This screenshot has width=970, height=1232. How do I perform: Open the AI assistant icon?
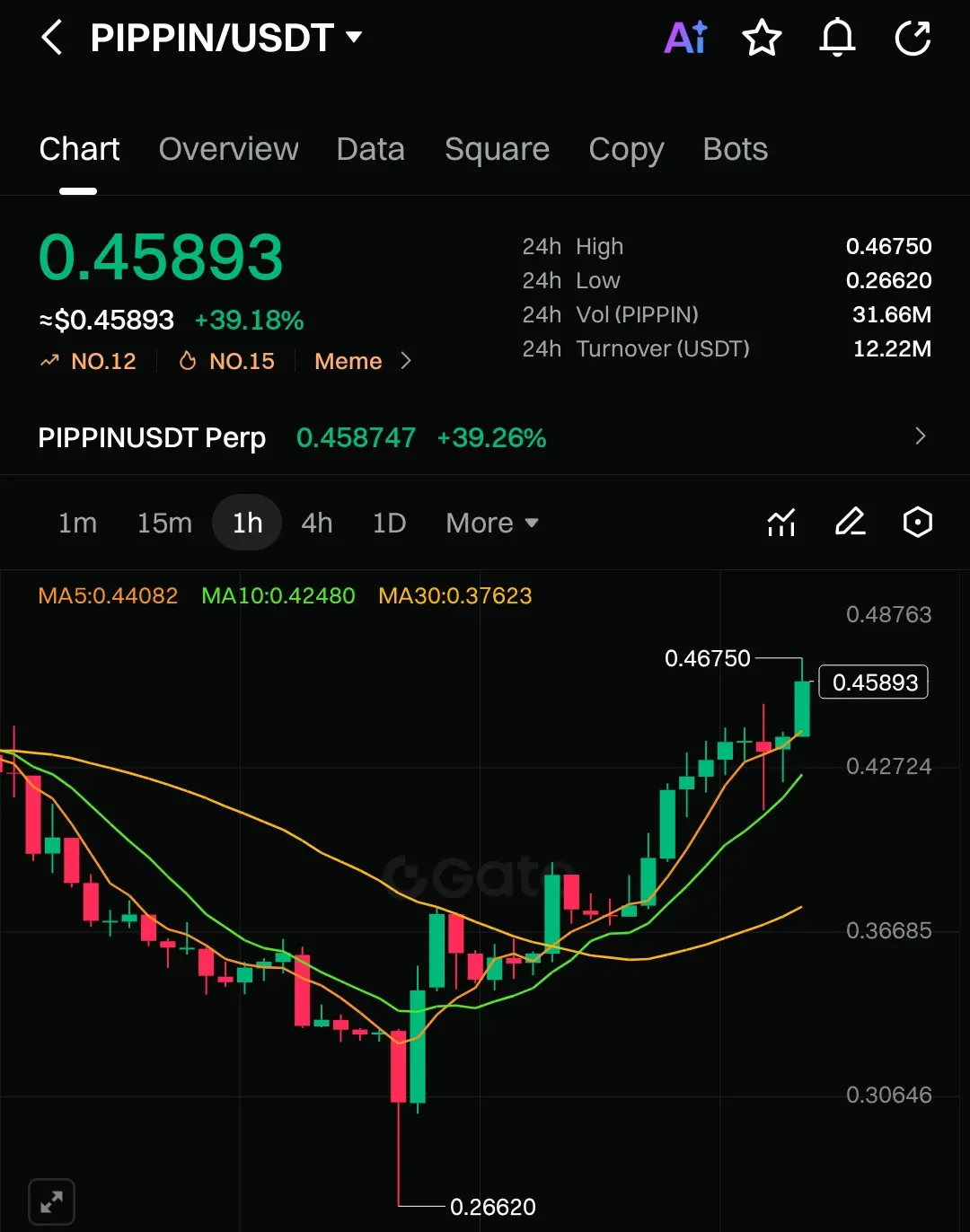pyautogui.click(x=686, y=38)
